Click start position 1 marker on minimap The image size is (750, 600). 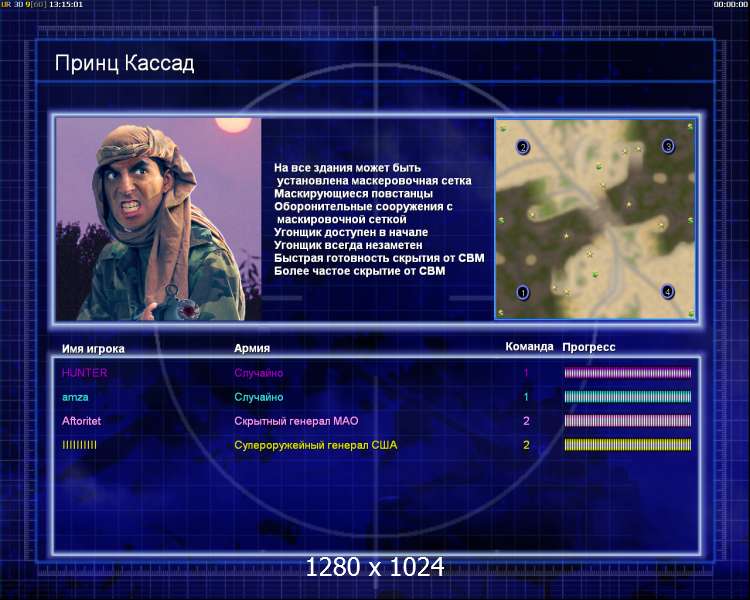click(x=523, y=292)
